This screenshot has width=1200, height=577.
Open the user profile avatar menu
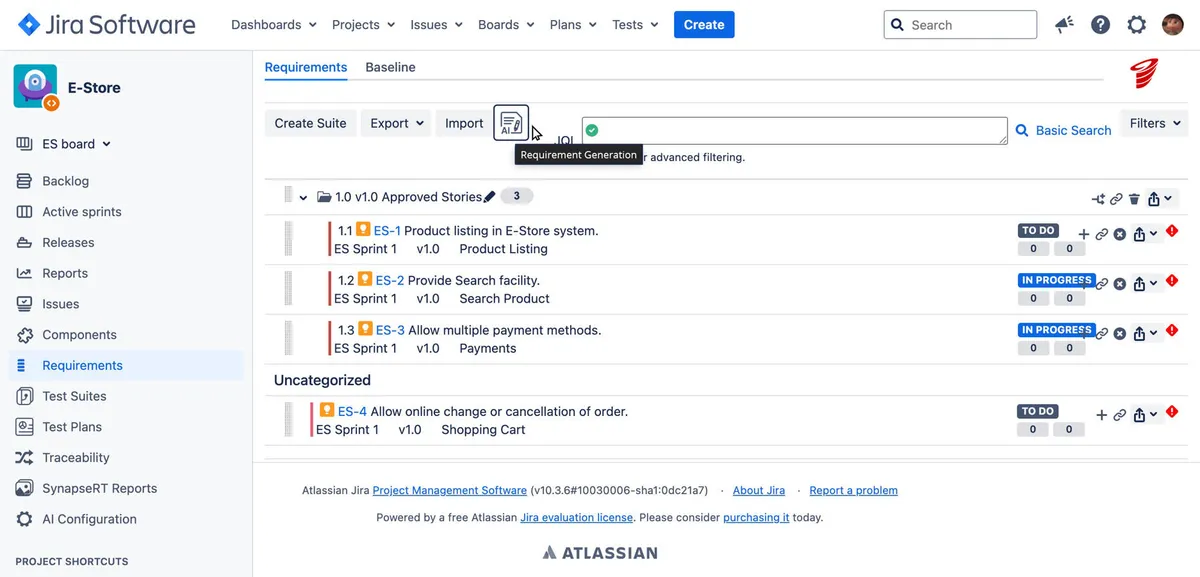click(x=1173, y=25)
